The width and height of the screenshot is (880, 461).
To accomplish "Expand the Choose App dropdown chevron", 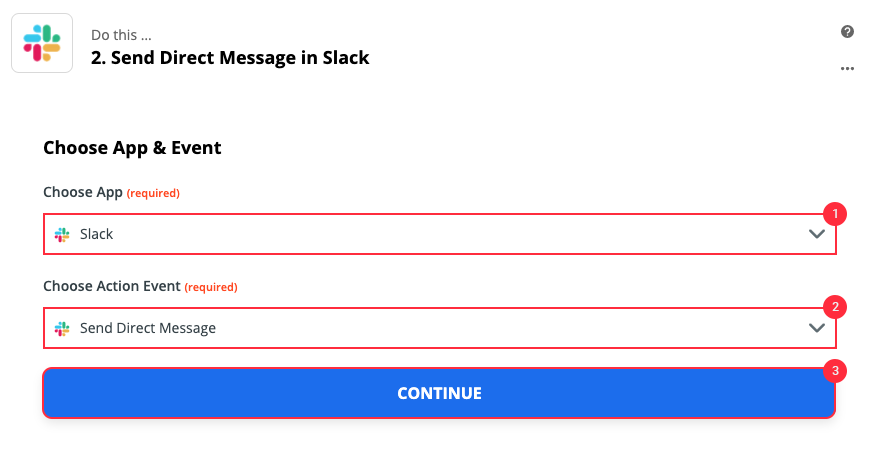I will [x=817, y=234].
